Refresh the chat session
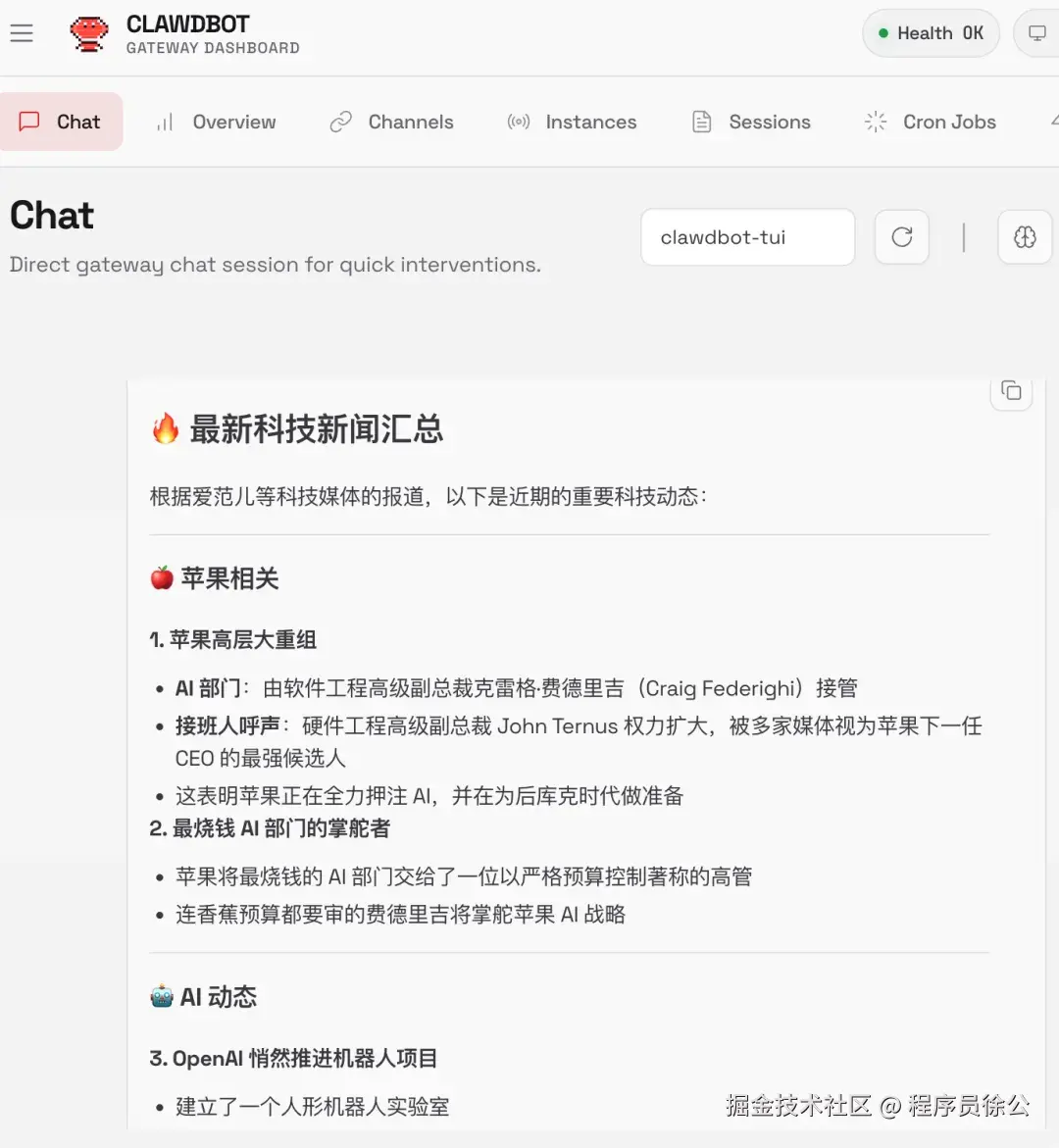1059x1148 pixels. pos(901,236)
